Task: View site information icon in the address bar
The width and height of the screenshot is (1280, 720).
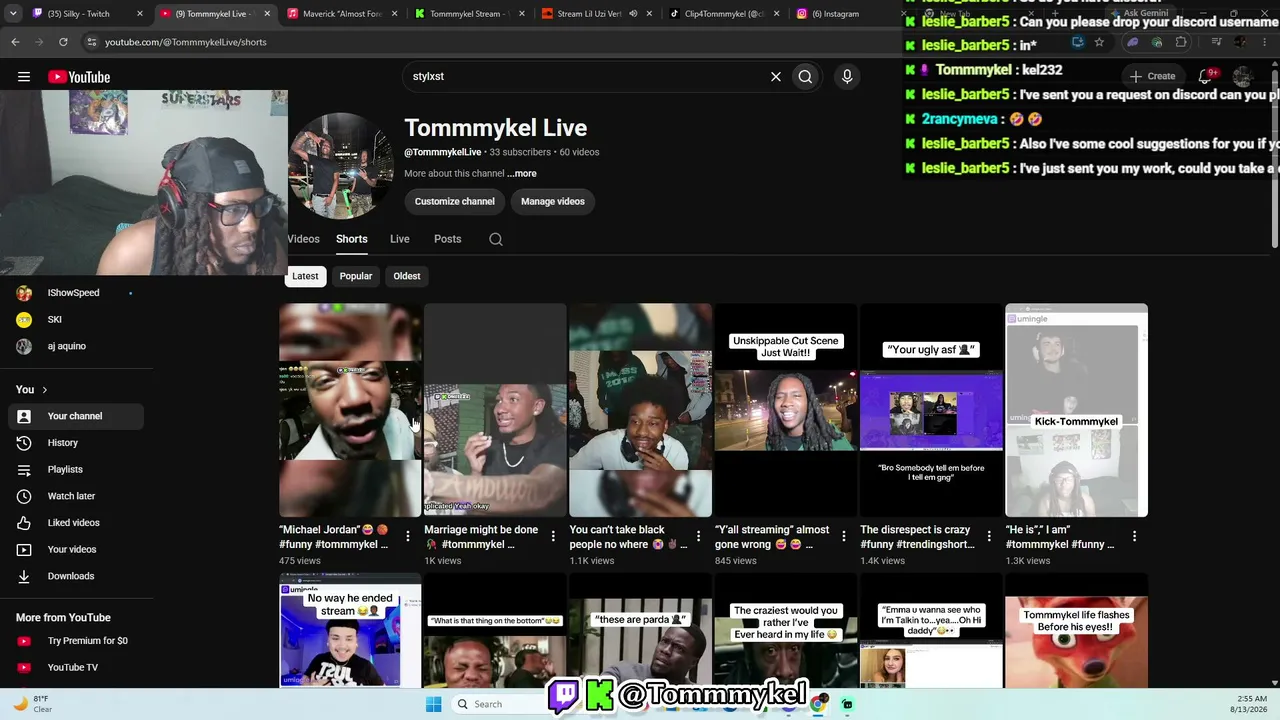Action: coord(92,42)
